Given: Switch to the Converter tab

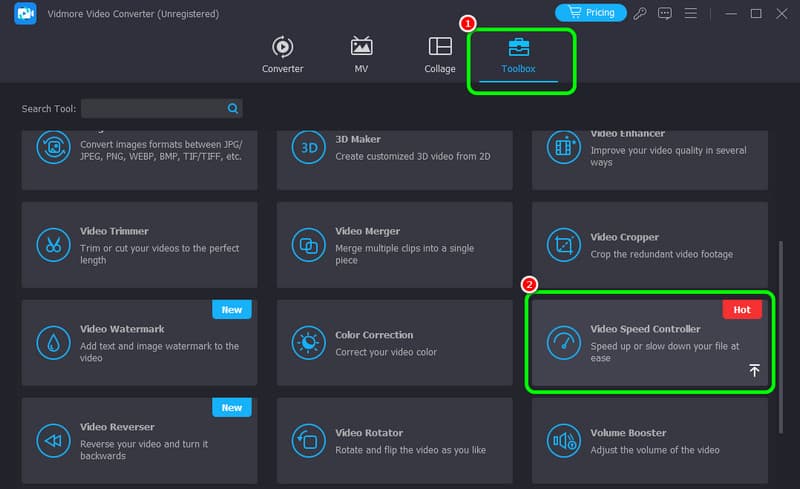Looking at the screenshot, I should (x=282, y=55).
